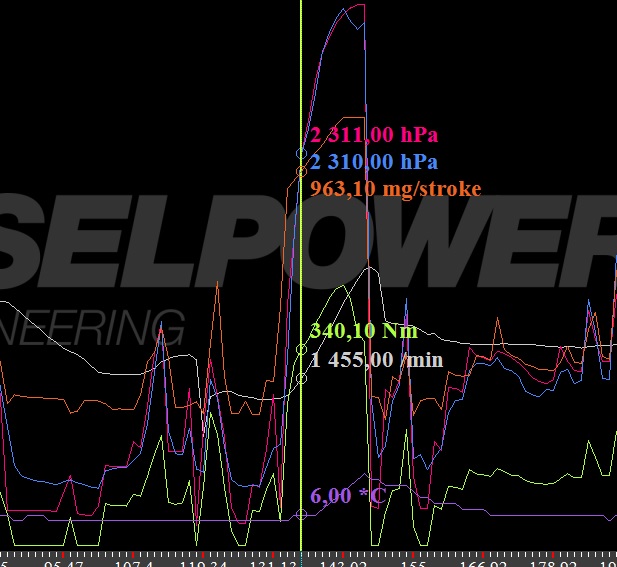The width and height of the screenshot is (617, 567).
Task: Click the white cursor marker circle
Action: 301,378
